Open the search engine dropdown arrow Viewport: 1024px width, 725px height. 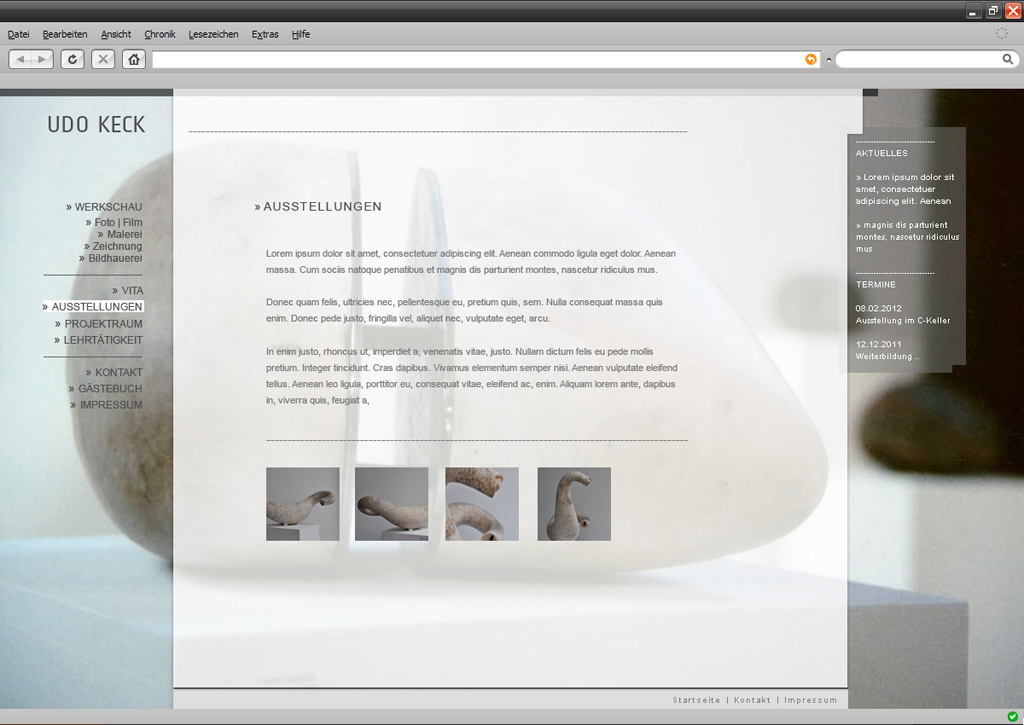point(828,60)
